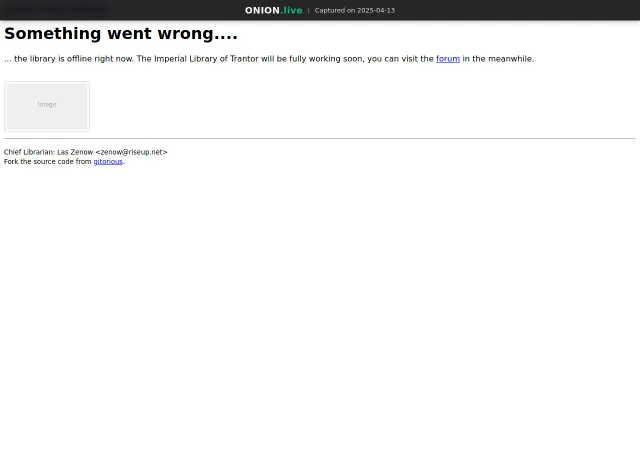Click 'the library is offline right now' text
This screenshot has width=640, height=450.
pyautogui.click(x=73, y=59)
